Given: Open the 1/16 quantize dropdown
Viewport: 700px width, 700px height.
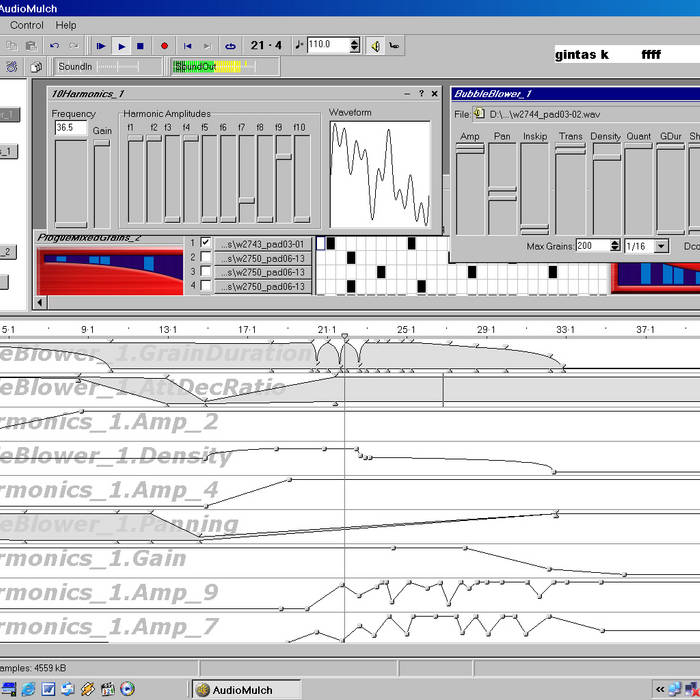Looking at the screenshot, I should [x=661, y=246].
